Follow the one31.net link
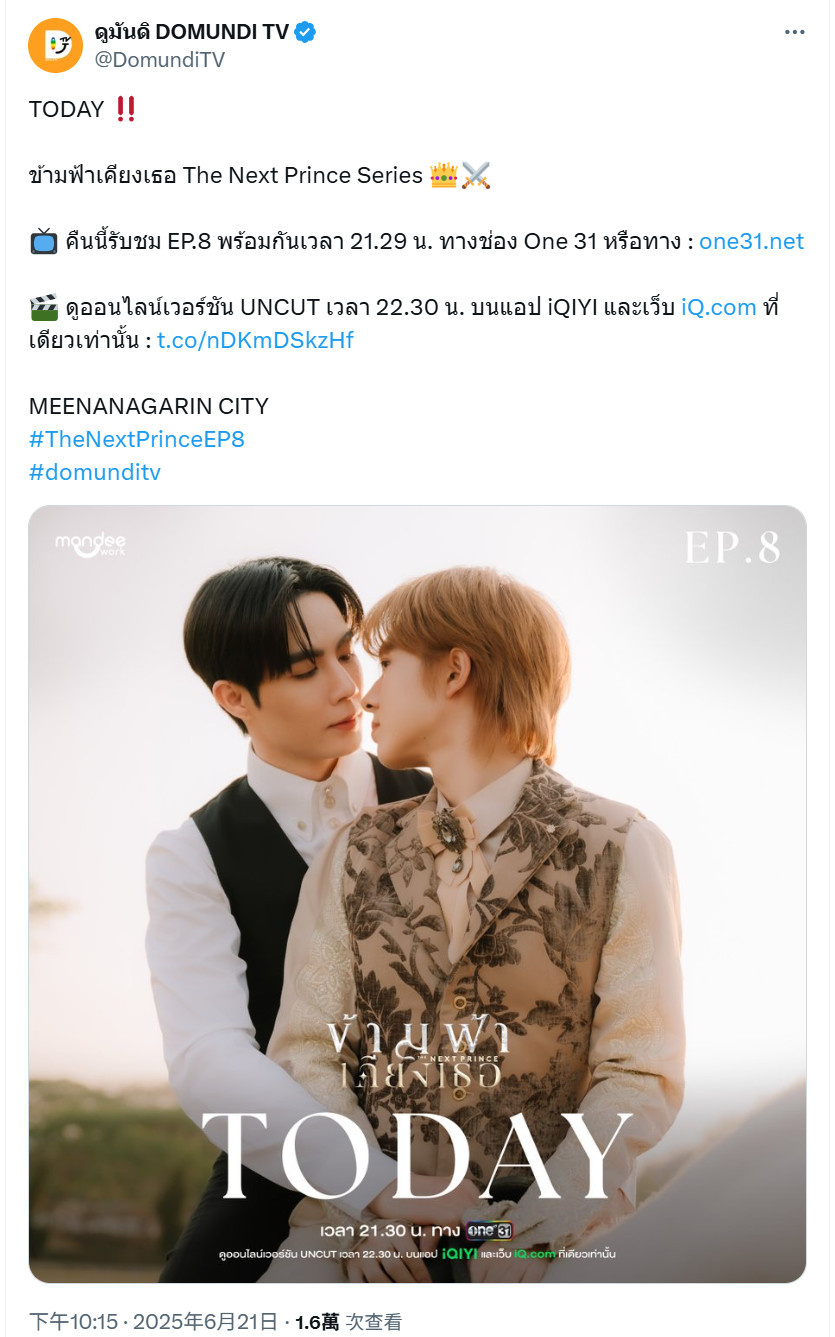The image size is (835, 1337). [x=751, y=241]
